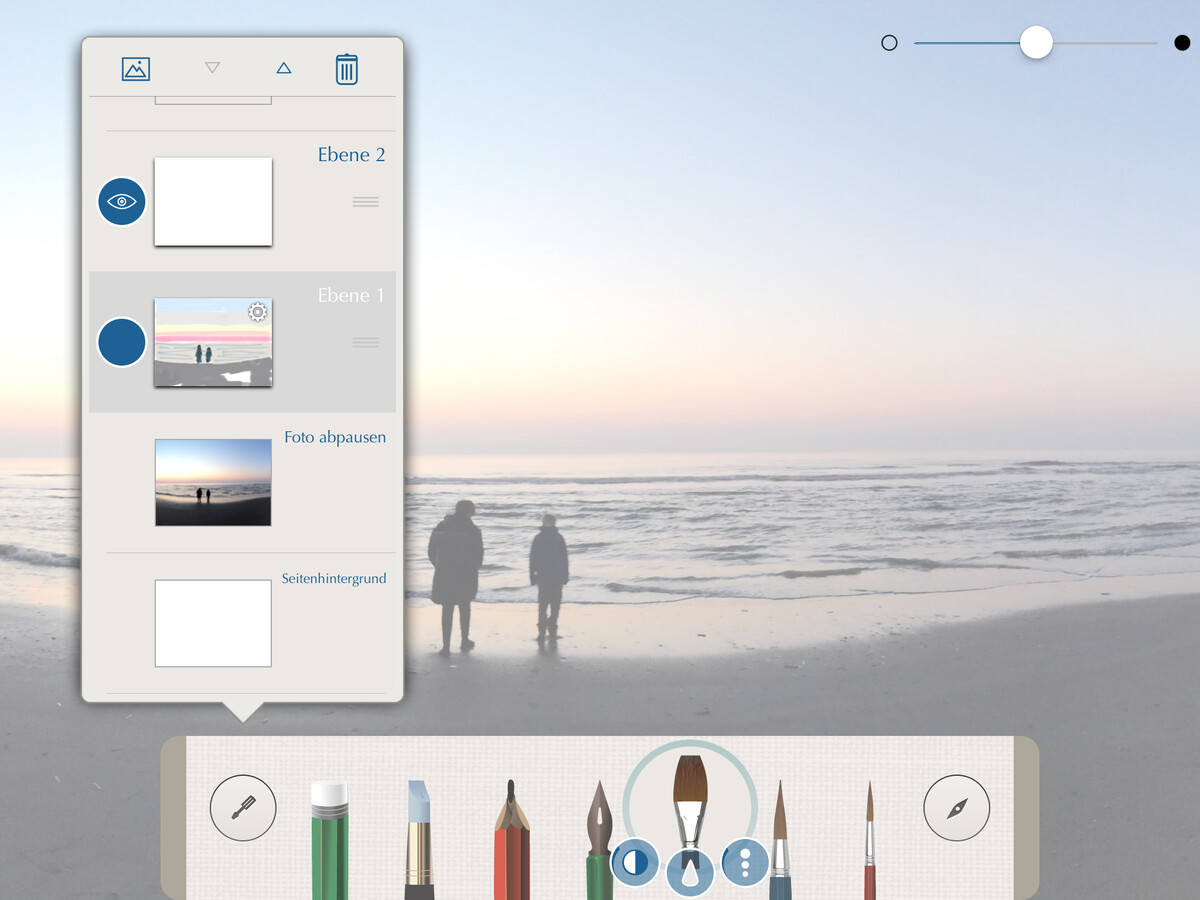Select the Foto abpausen photo thumbnail
The height and width of the screenshot is (900, 1200).
coord(213,482)
